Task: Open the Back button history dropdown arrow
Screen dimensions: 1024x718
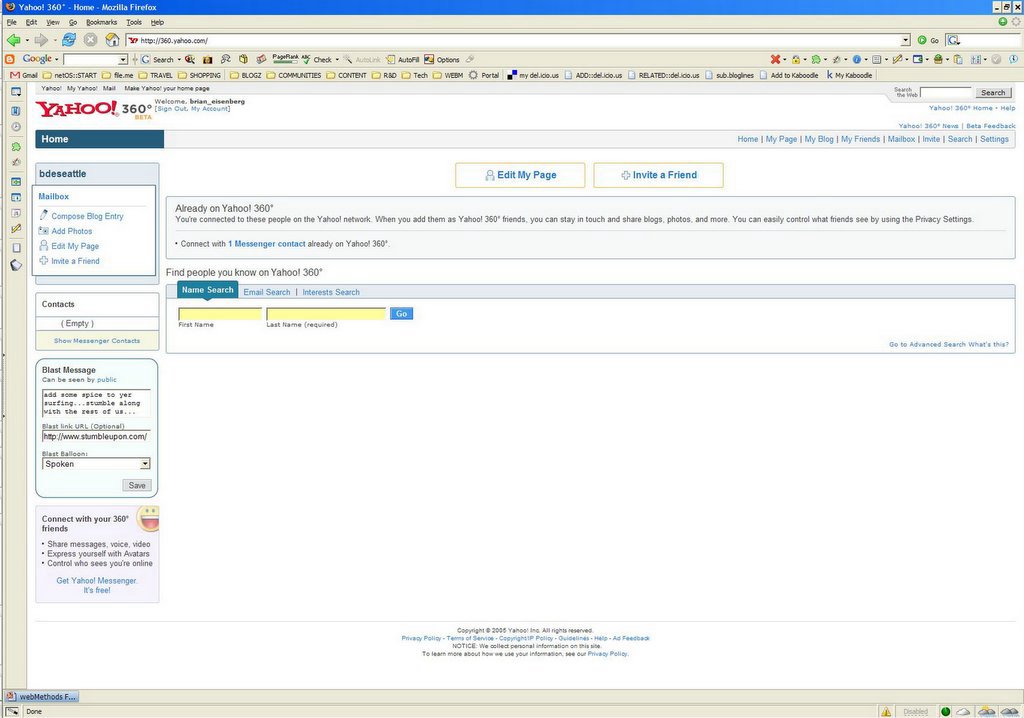Action: pyautogui.click(x=27, y=41)
